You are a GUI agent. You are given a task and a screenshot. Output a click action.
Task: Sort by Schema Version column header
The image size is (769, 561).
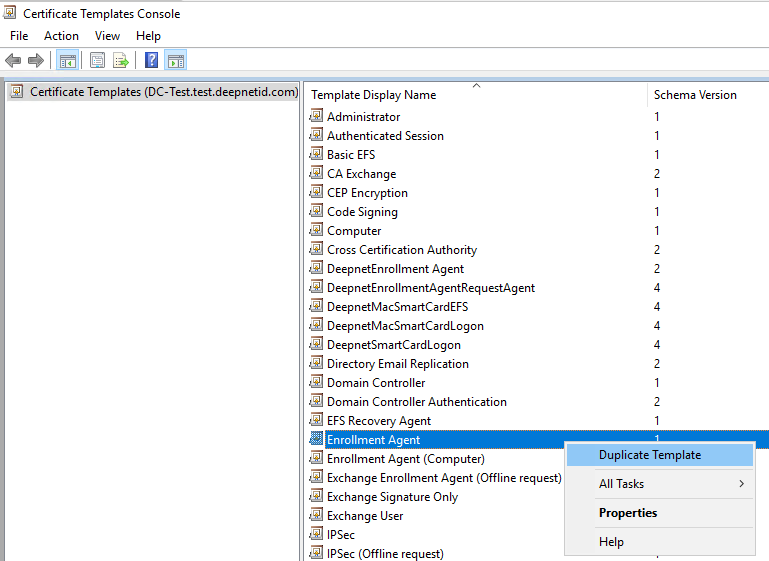[x=695, y=95]
